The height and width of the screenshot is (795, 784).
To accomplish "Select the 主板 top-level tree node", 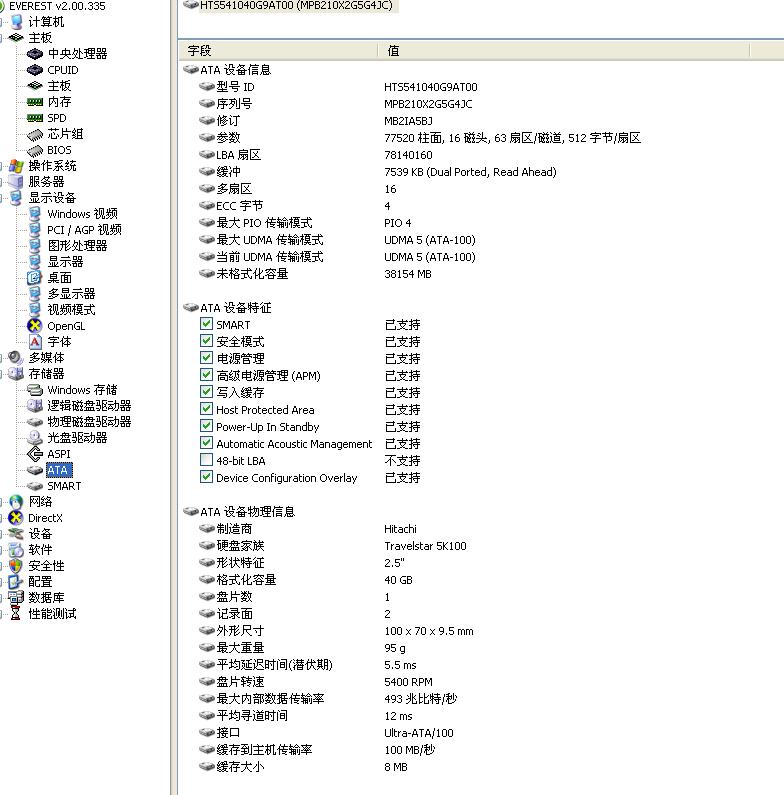I will pos(40,38).
